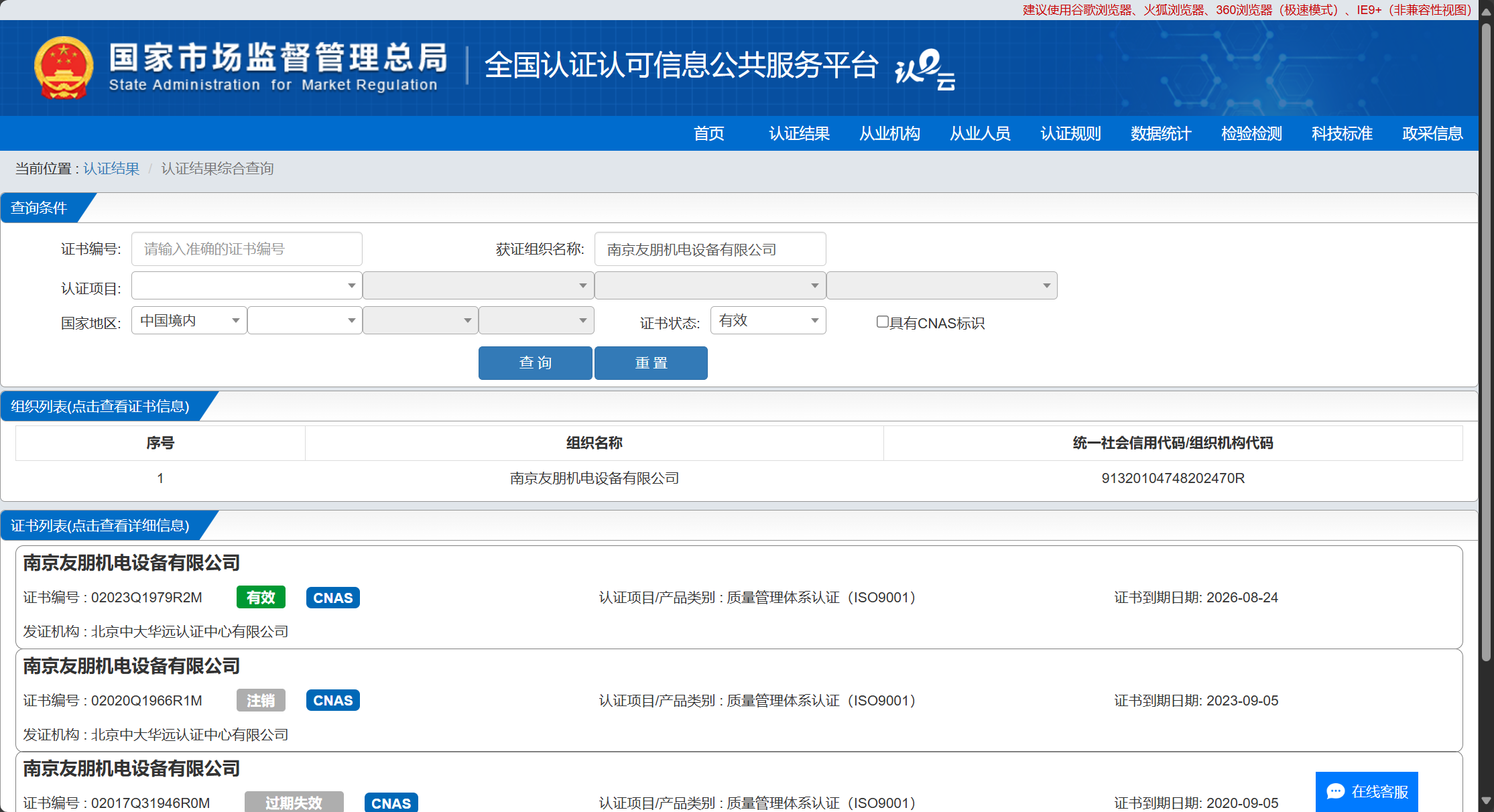Screen dimensions: 1494x812
Task: Open 政采信息 navigation menu
Action: [1433, 133]
